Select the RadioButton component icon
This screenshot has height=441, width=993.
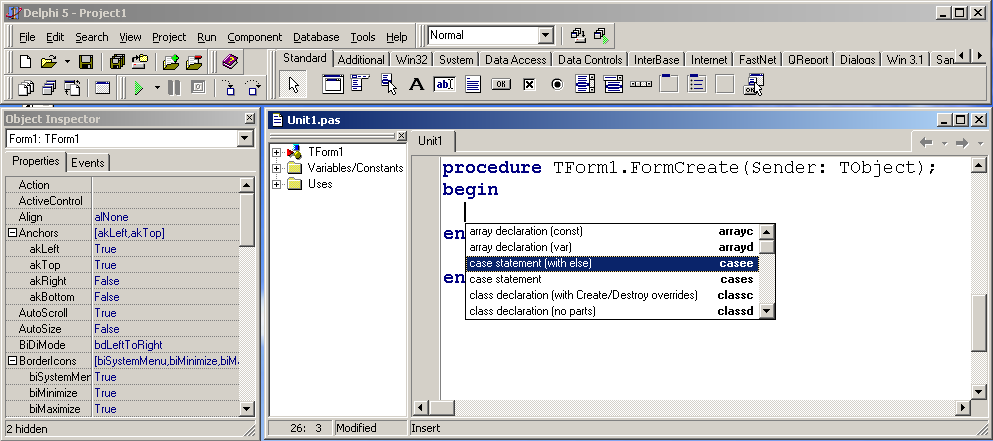557,84
